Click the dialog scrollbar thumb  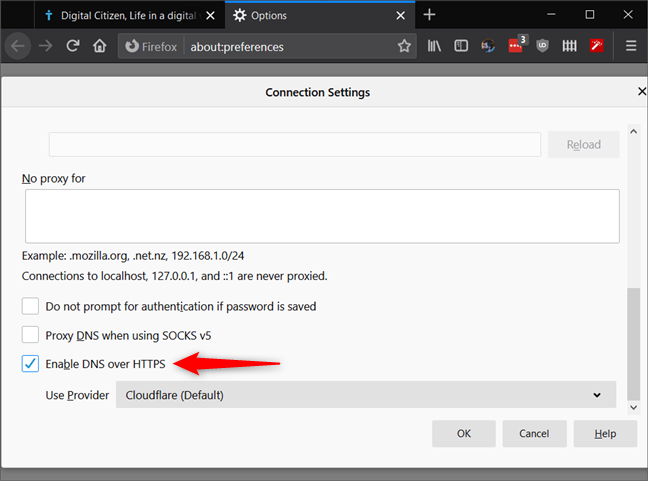(633, 344)
